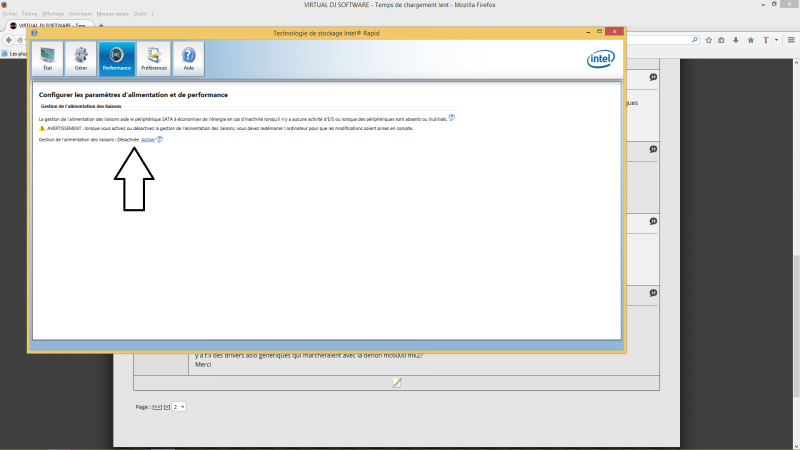Click Firefox page scrollbar up arrow
The height and width of the screenshot is (450, 800).
point(796,62)
